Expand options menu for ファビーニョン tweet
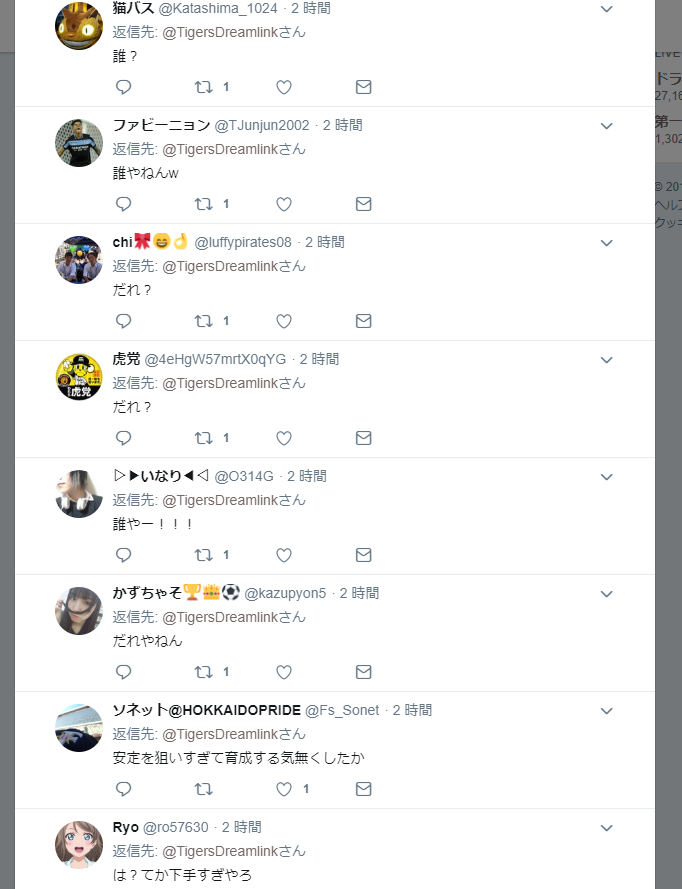This screenshot has width=682, height=889. point(607,126)
